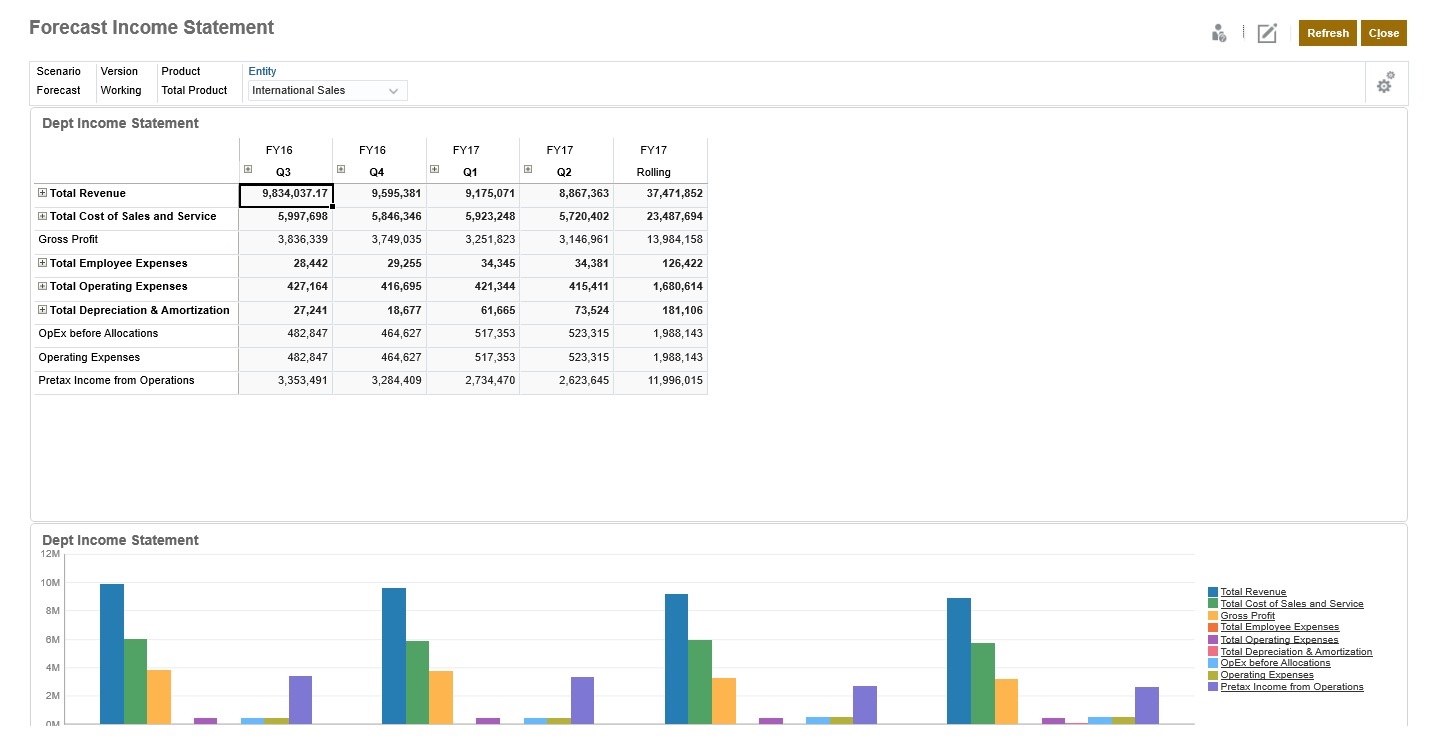Click the Gross Profit legend entry
The width and height of the screenshot is (1436, 738).
point(1245,615)
